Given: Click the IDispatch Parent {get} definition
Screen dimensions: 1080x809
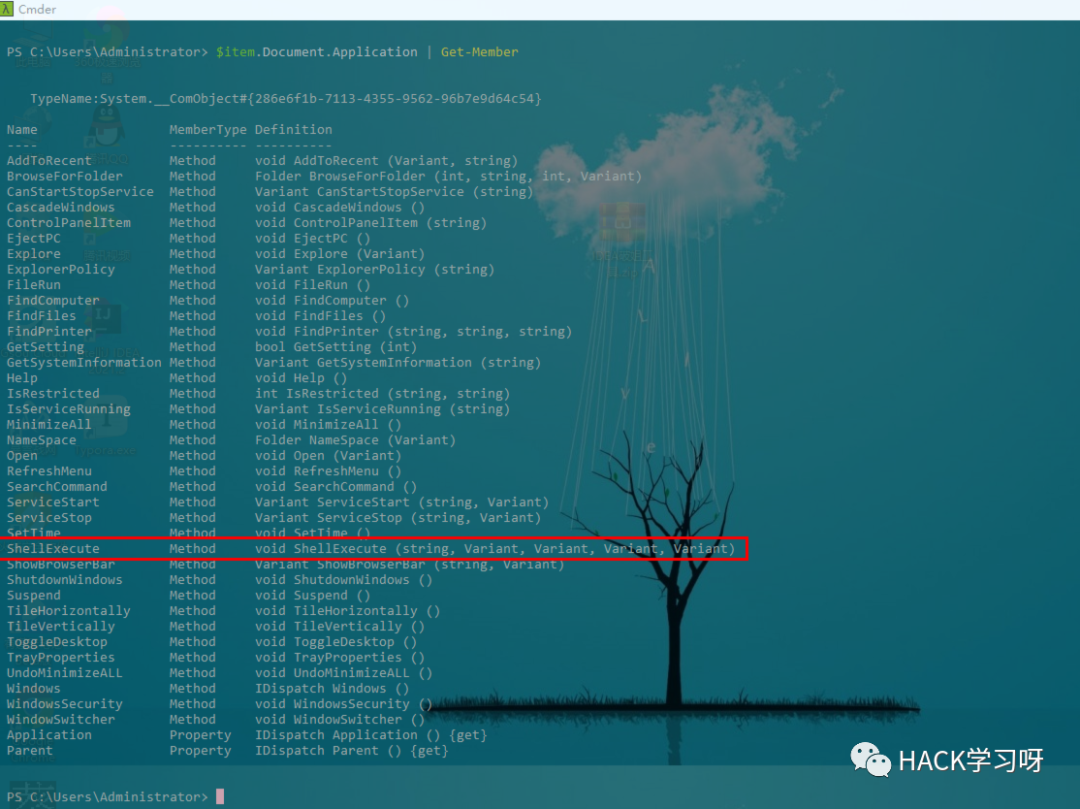Looking at the screenshot, I should click(352, 750).
